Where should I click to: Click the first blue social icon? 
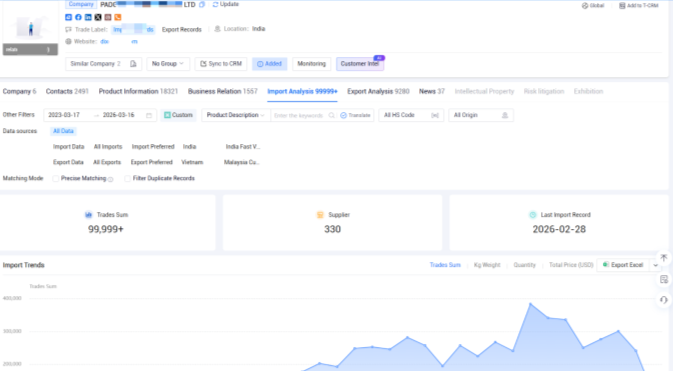68,17
